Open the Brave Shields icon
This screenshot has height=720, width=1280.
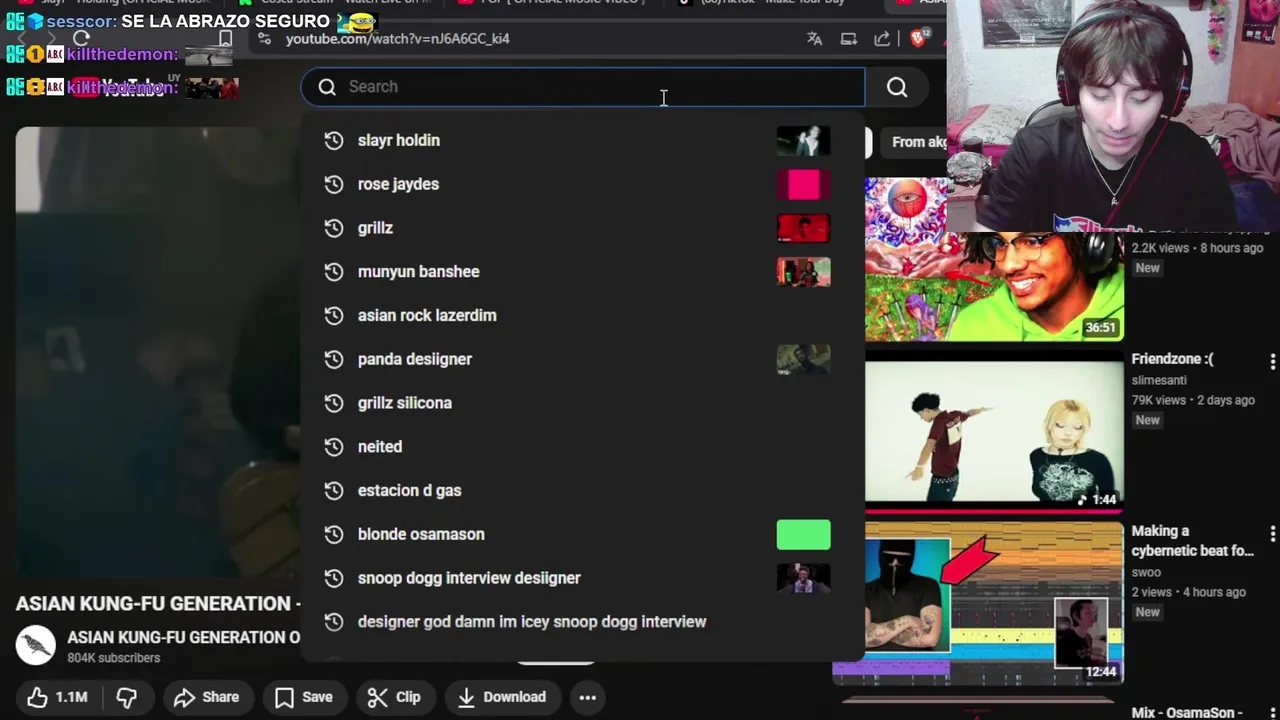919,38
